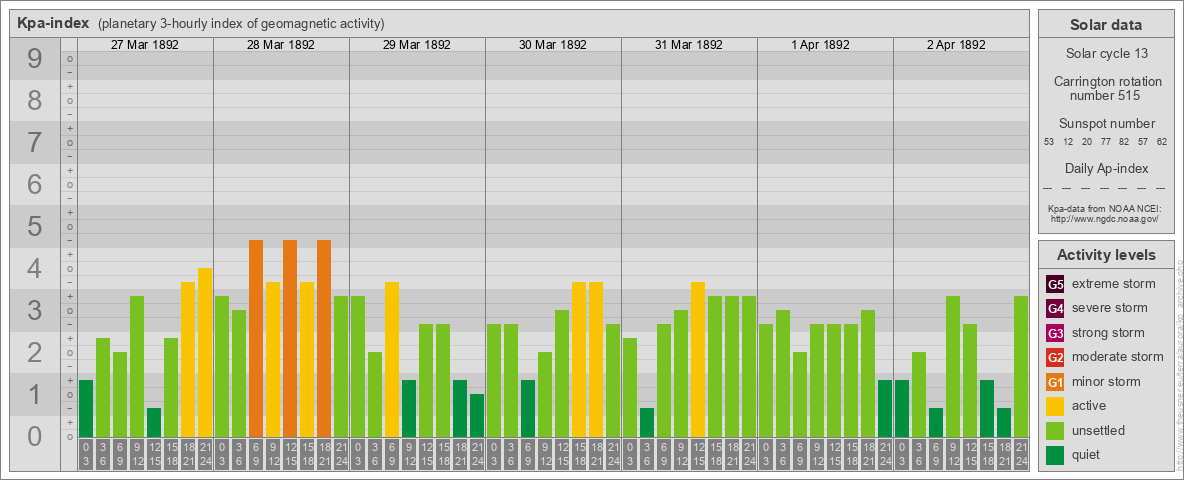Screen dimensions: 1184x480
Task: Open the ngdc.noaa.gov data source link
Action: click(x=1105, y=218)
